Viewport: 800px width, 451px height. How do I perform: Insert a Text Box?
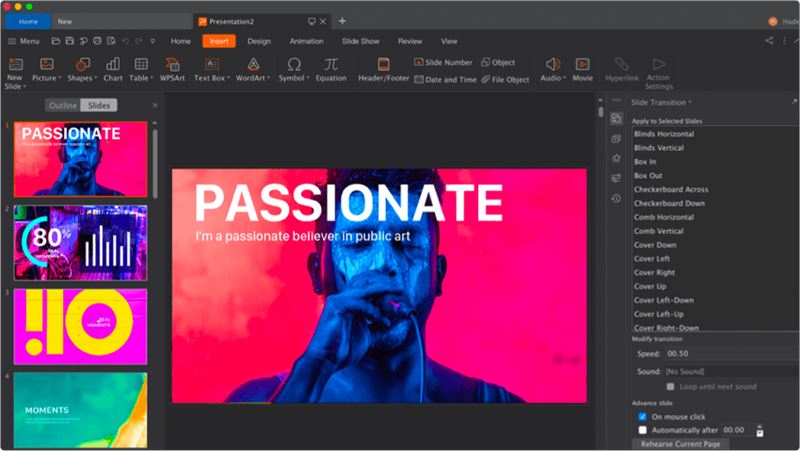210,68
